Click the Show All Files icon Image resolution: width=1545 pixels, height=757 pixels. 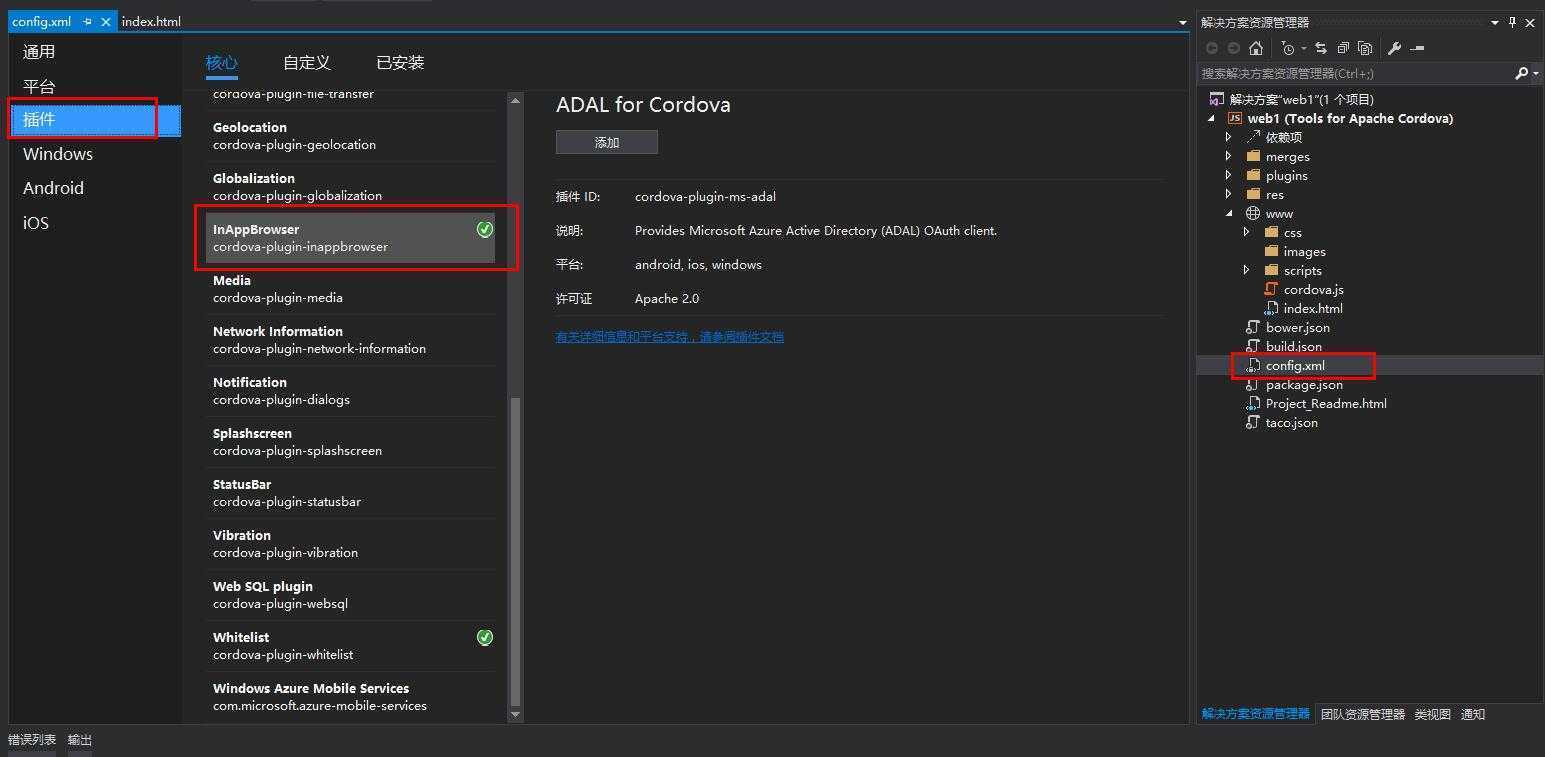tap(1365, 48)
